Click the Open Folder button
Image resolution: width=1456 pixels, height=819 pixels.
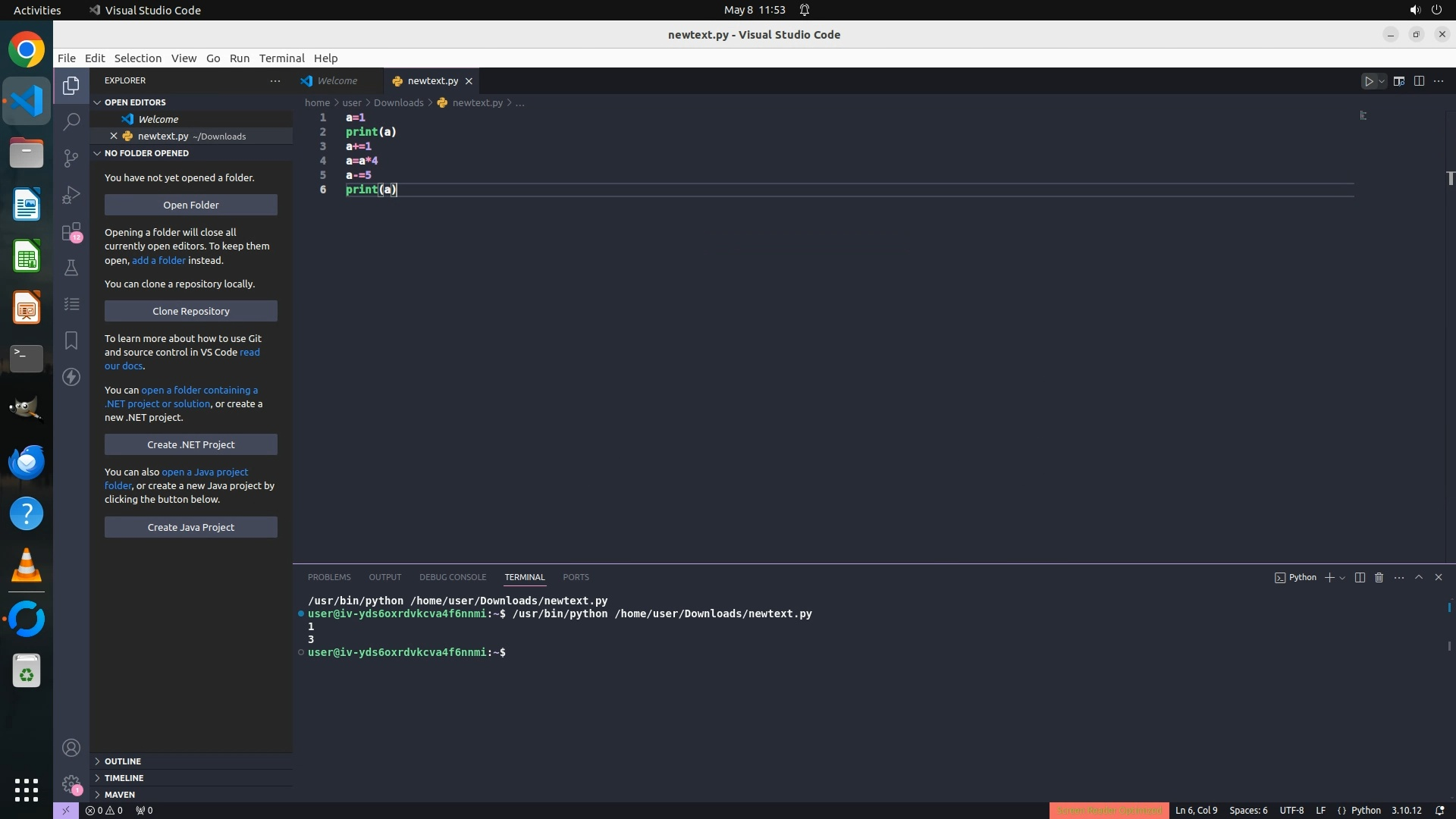click(191, 205)
